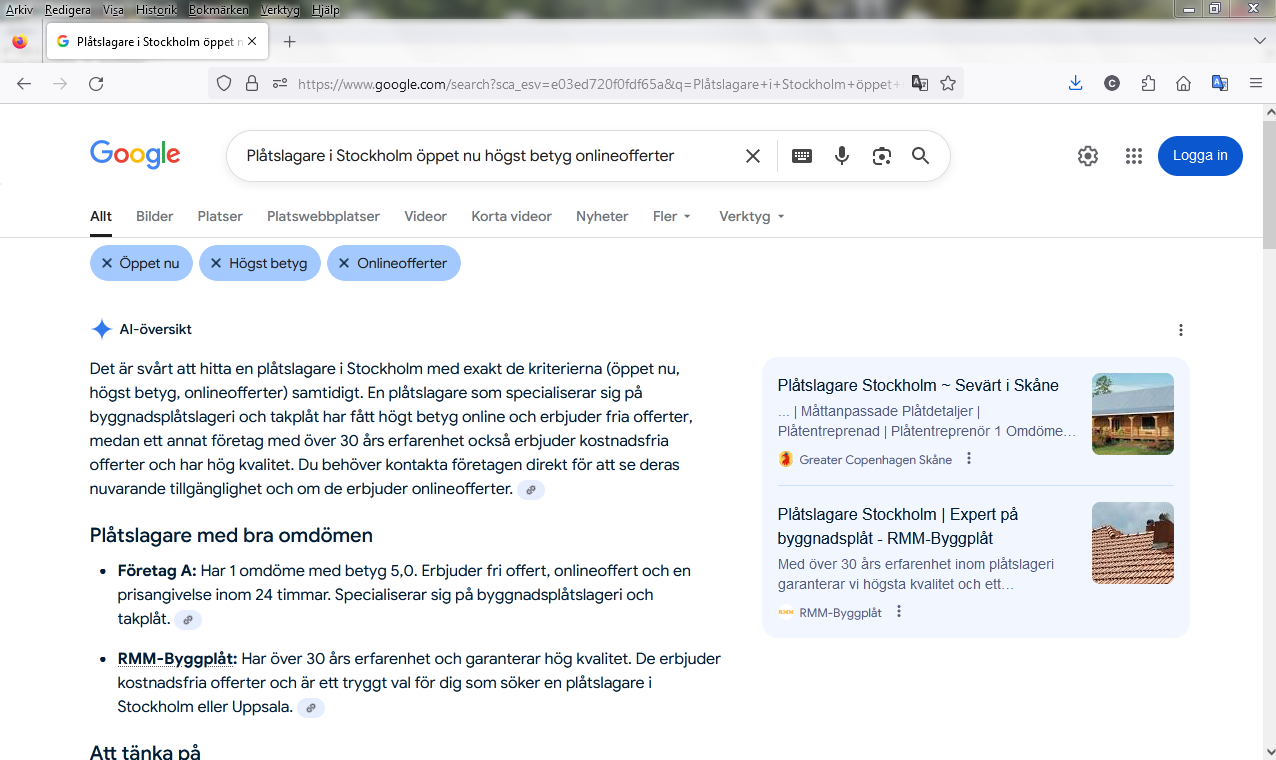The image size is (1276, 760).
Task: Start voice search with the microphone icon
Action: pos(842,156)
